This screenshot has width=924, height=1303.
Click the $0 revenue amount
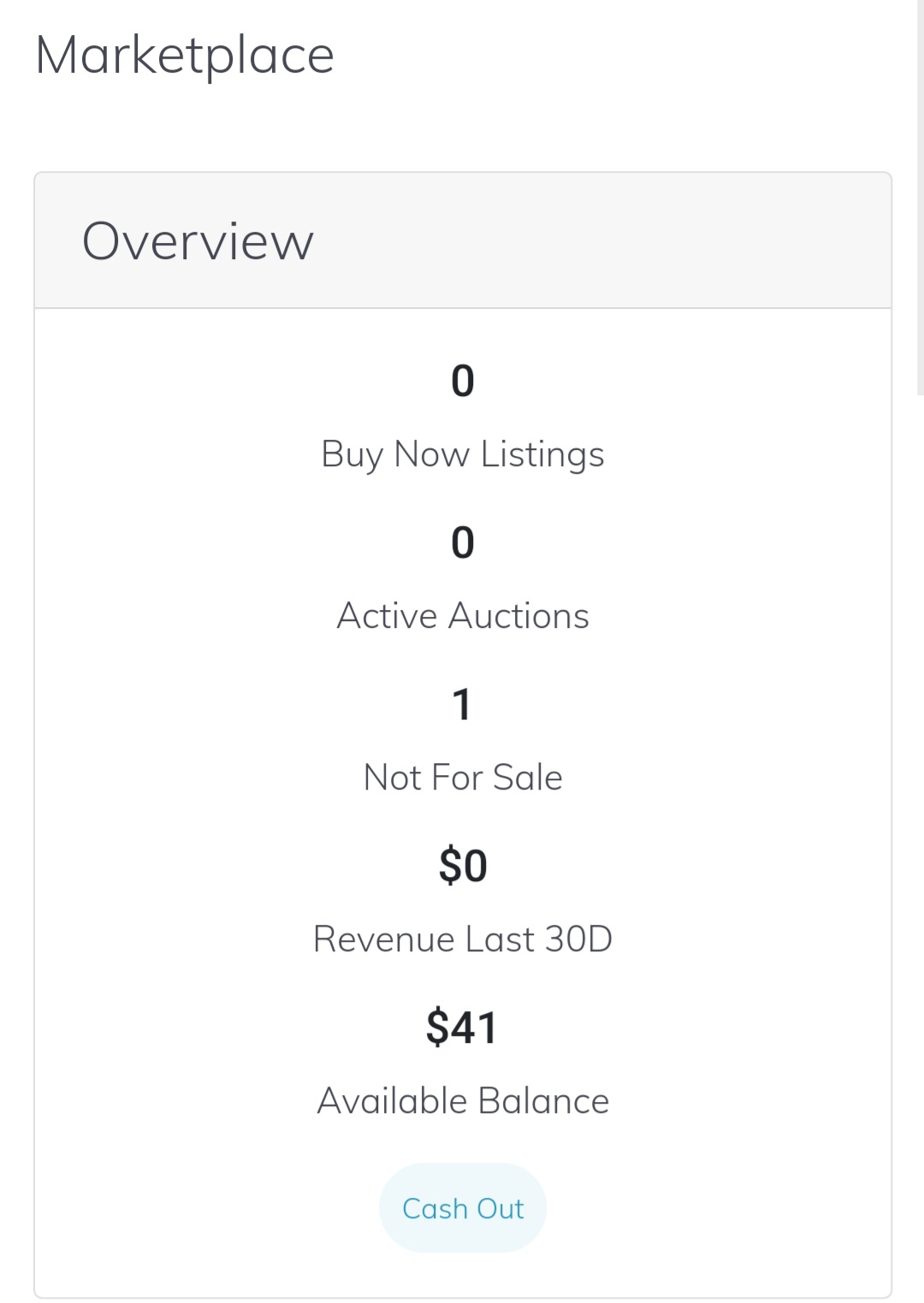tap(463, 866)
